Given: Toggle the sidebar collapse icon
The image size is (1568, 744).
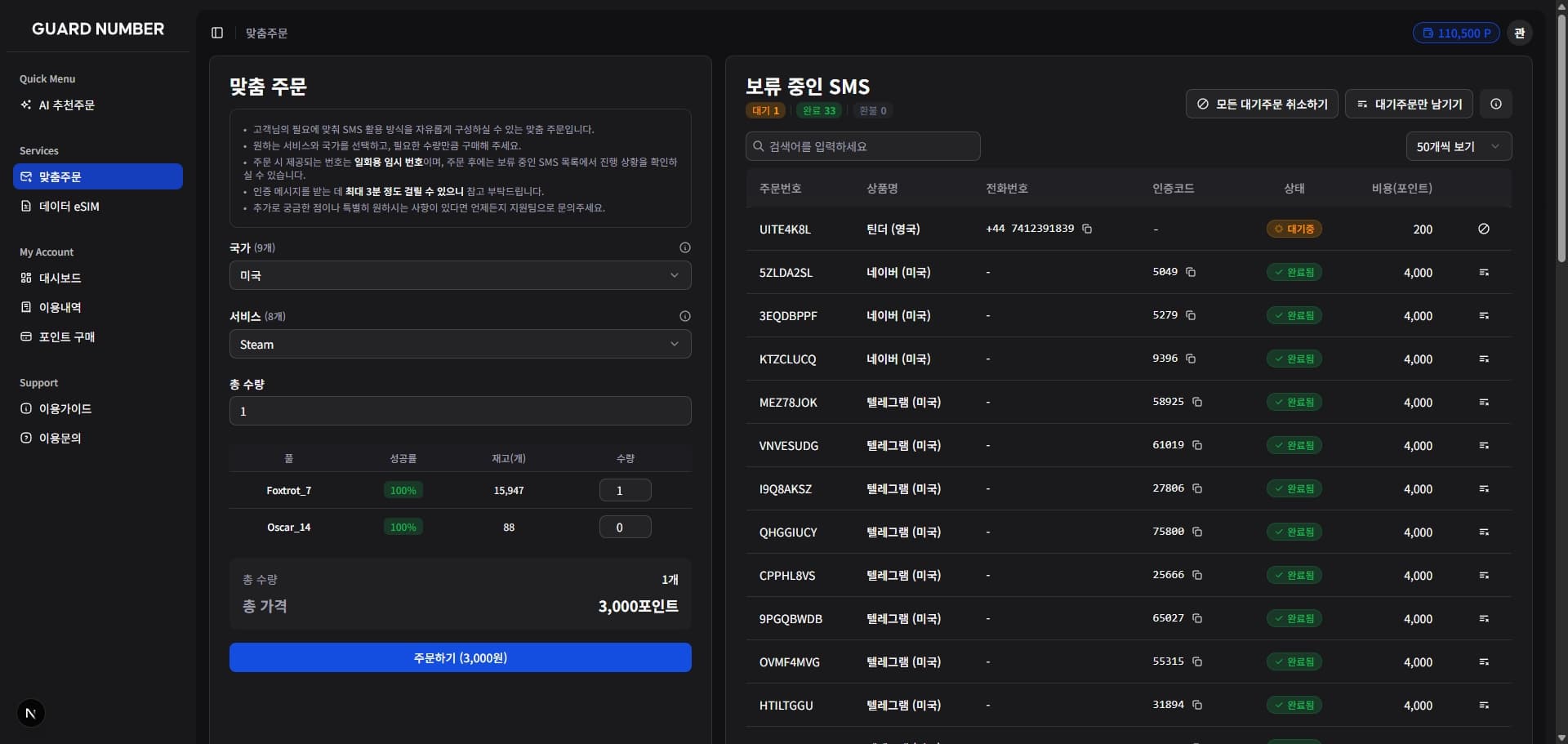Looking at the screenshot, I should [x=217, y=33].
